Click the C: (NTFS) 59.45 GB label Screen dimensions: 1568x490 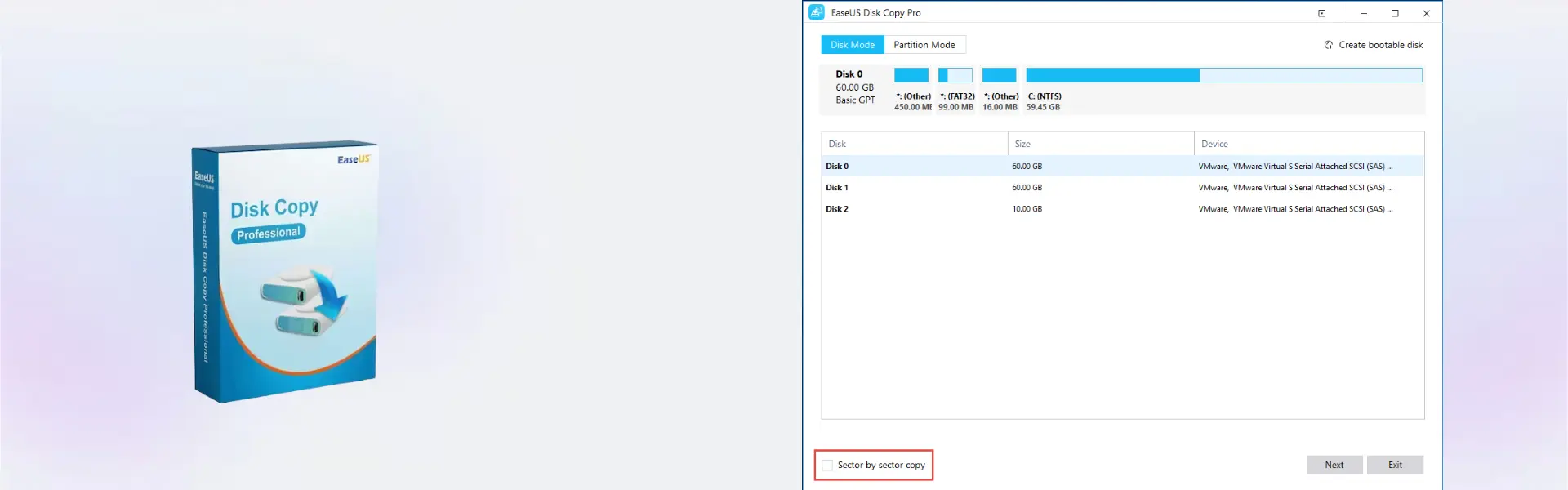coord(1044,101)
